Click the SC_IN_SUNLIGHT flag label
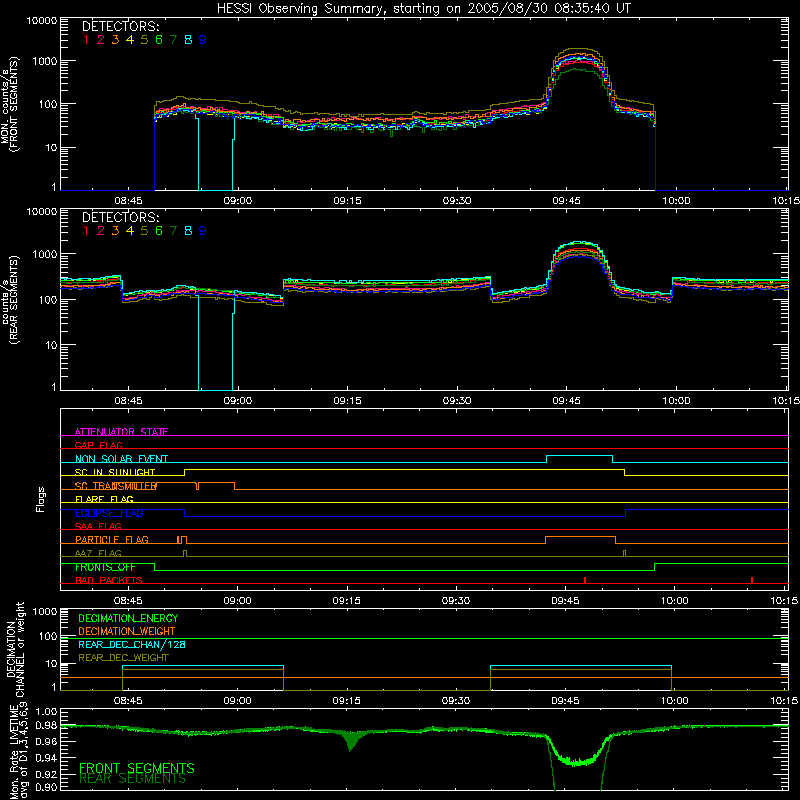 coord(115,472)
